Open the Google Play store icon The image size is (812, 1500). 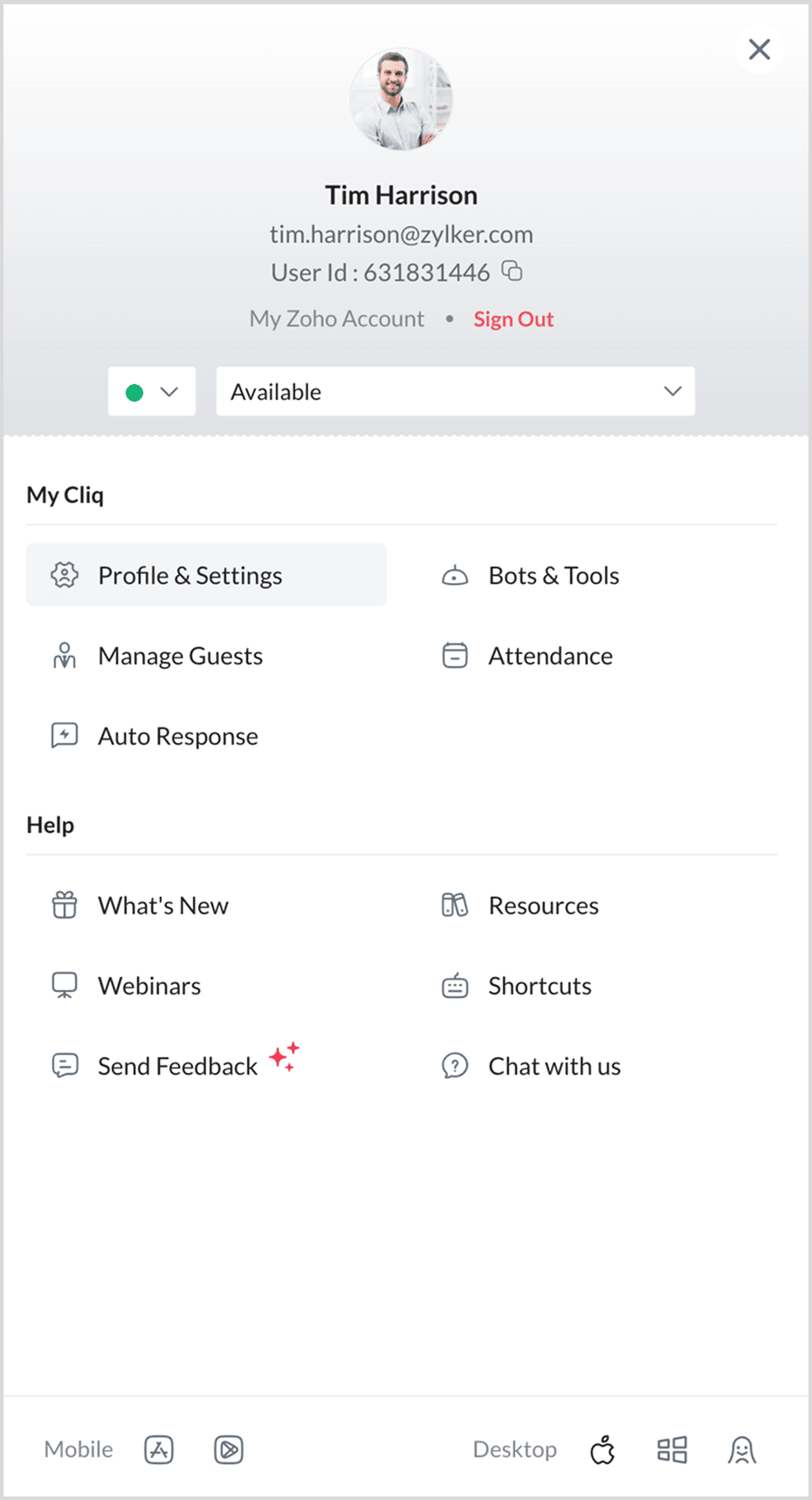coord(229,1449)
